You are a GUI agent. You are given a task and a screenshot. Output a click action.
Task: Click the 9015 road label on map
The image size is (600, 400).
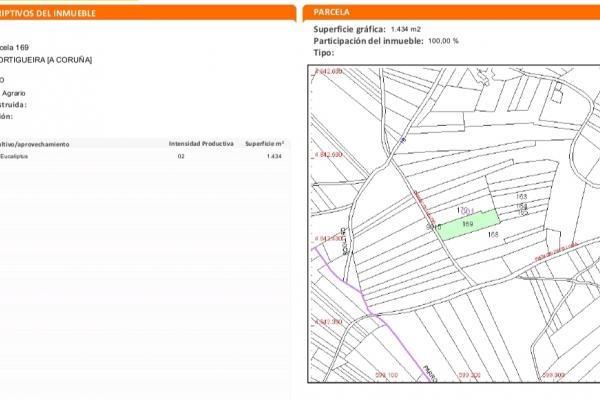(433, 227)
